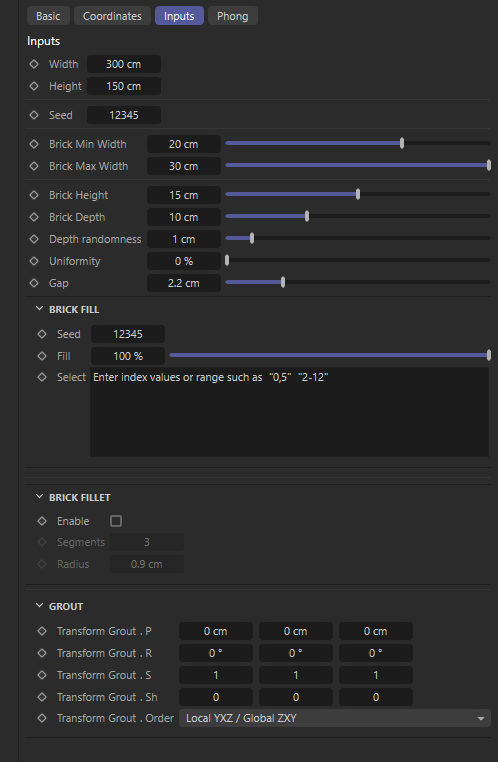Collapse the GROUT section
The height and width of the screenshot is (762, 498).
[39, 606]
